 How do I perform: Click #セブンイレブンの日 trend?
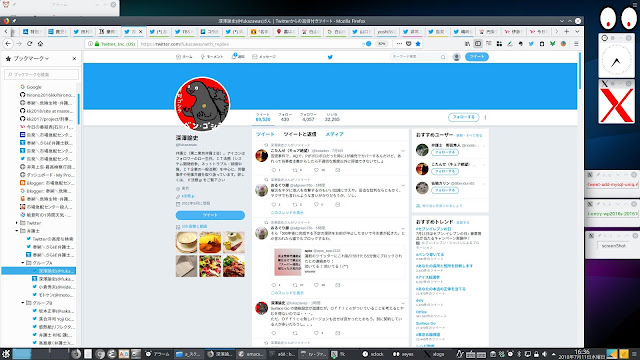coord(433,229)
